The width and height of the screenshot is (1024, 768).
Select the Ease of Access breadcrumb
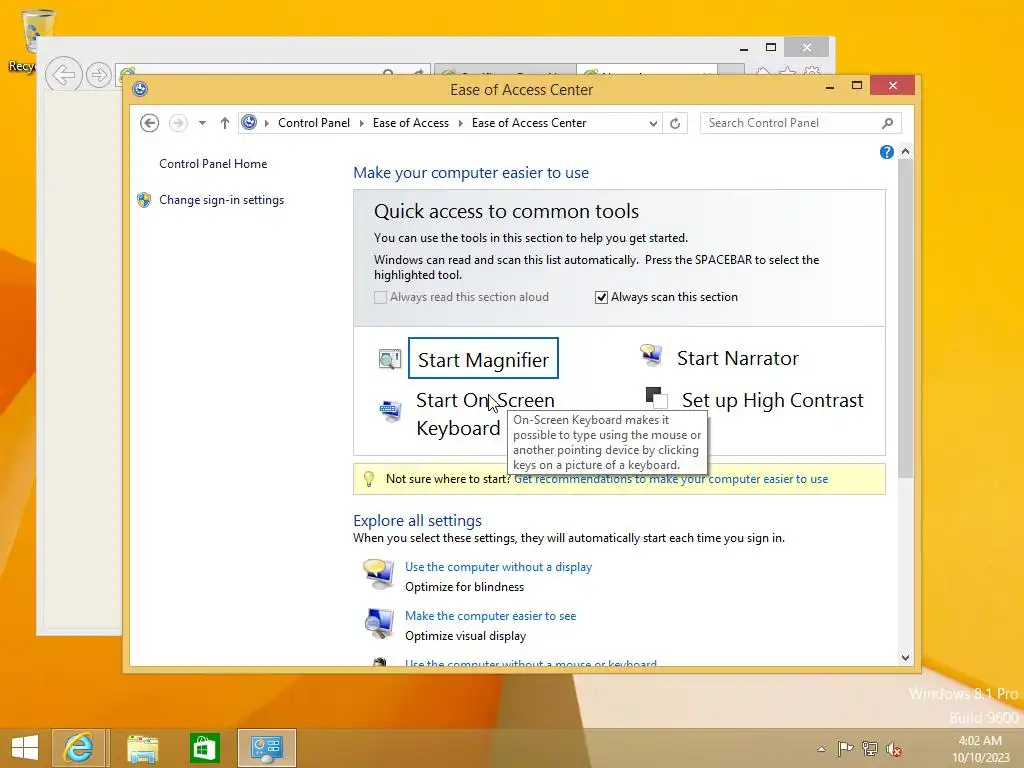tap(411, 123)
